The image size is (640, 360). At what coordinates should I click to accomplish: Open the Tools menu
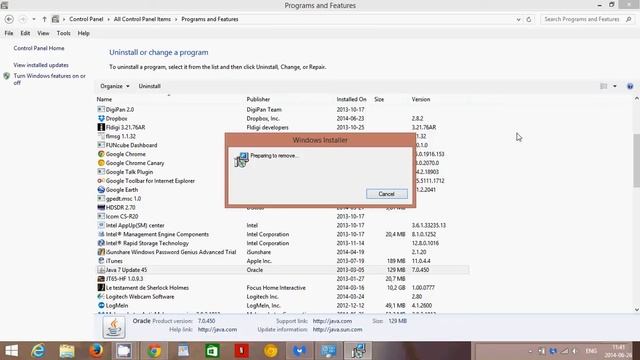point(63,33)
